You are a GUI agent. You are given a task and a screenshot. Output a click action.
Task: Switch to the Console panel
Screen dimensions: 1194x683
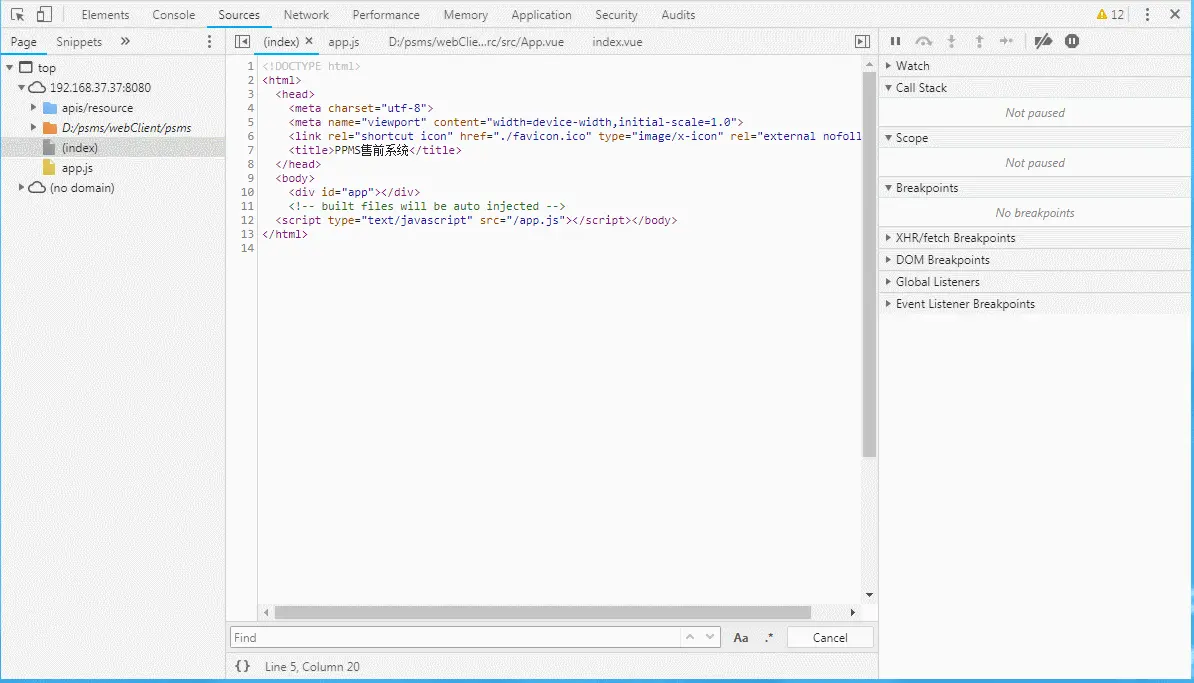(x=174, y=14)
